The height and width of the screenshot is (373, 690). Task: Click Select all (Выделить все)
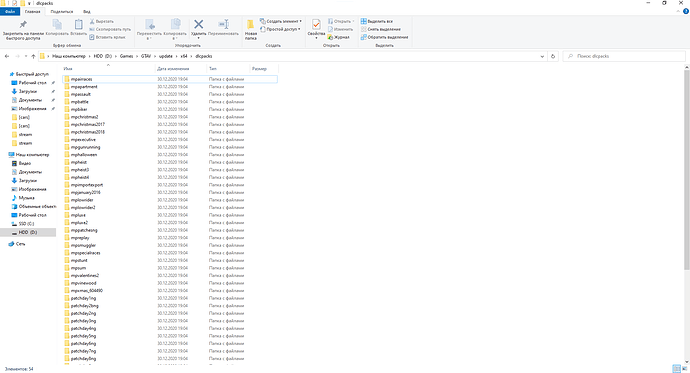coord(377,21)
